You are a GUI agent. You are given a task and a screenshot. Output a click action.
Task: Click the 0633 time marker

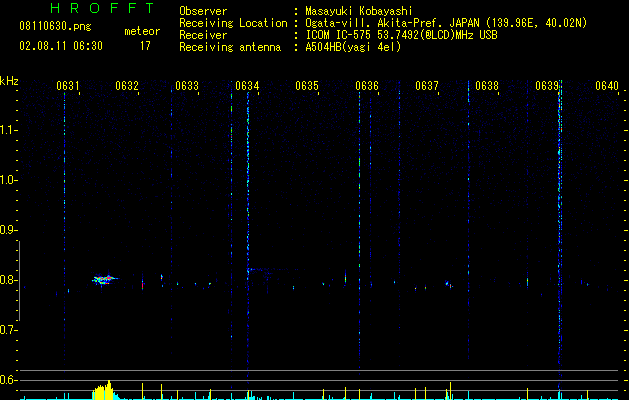click(x=187, y=86)
